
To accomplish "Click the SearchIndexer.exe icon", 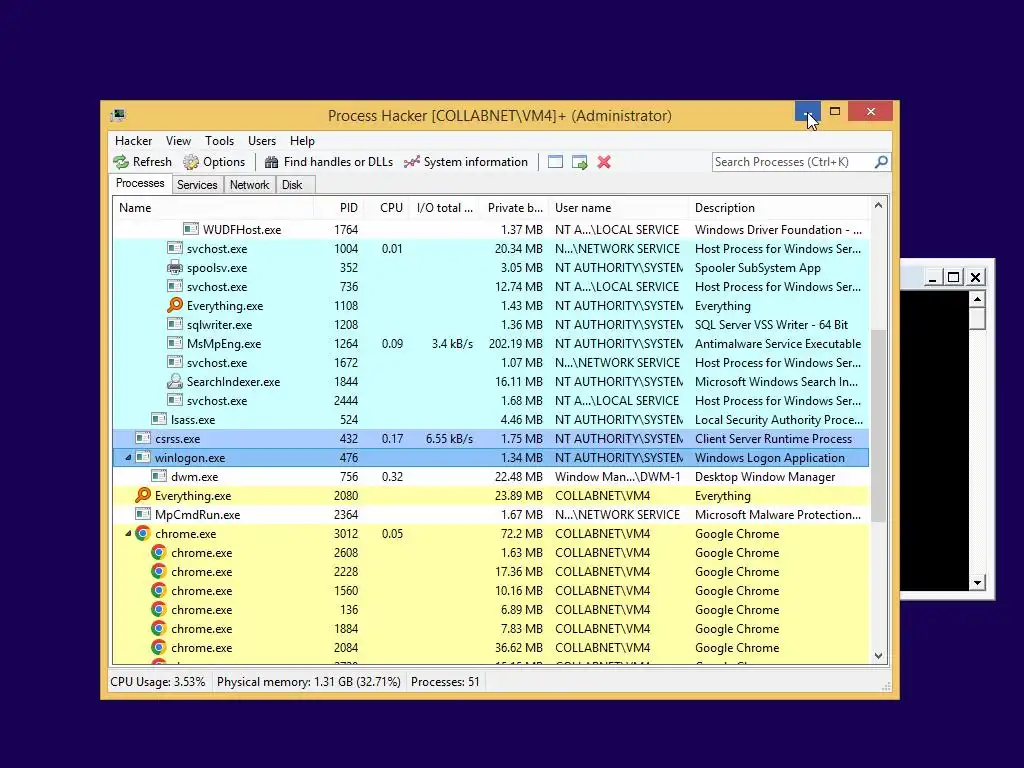I will pyautogui.click(x=174, y=381).
